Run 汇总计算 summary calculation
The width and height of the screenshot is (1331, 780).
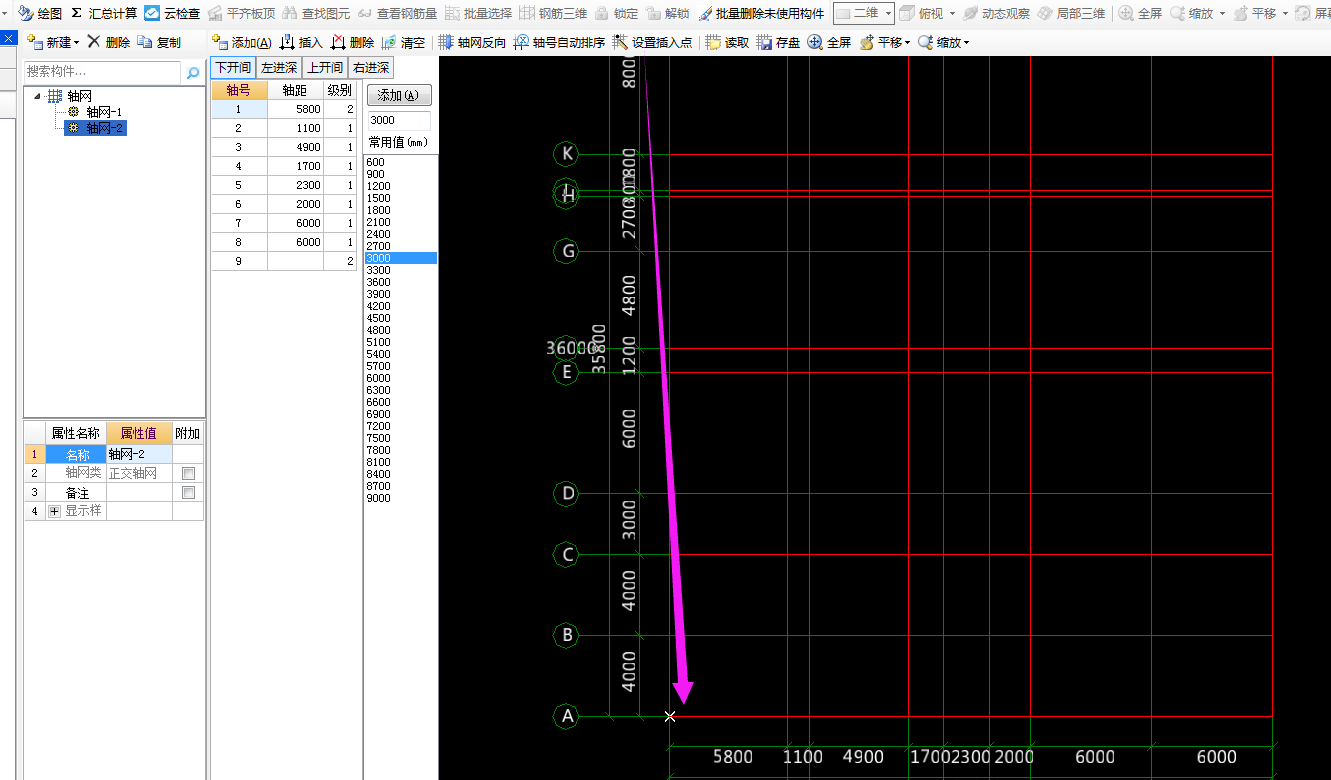pyautogui.click(x=104, y=14)
